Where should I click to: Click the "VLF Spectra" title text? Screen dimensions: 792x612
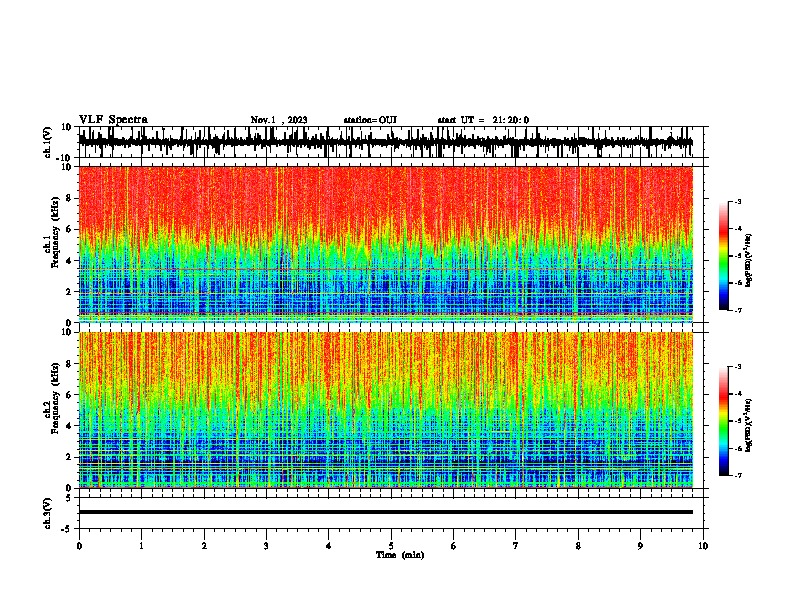[x=113, y=120]
